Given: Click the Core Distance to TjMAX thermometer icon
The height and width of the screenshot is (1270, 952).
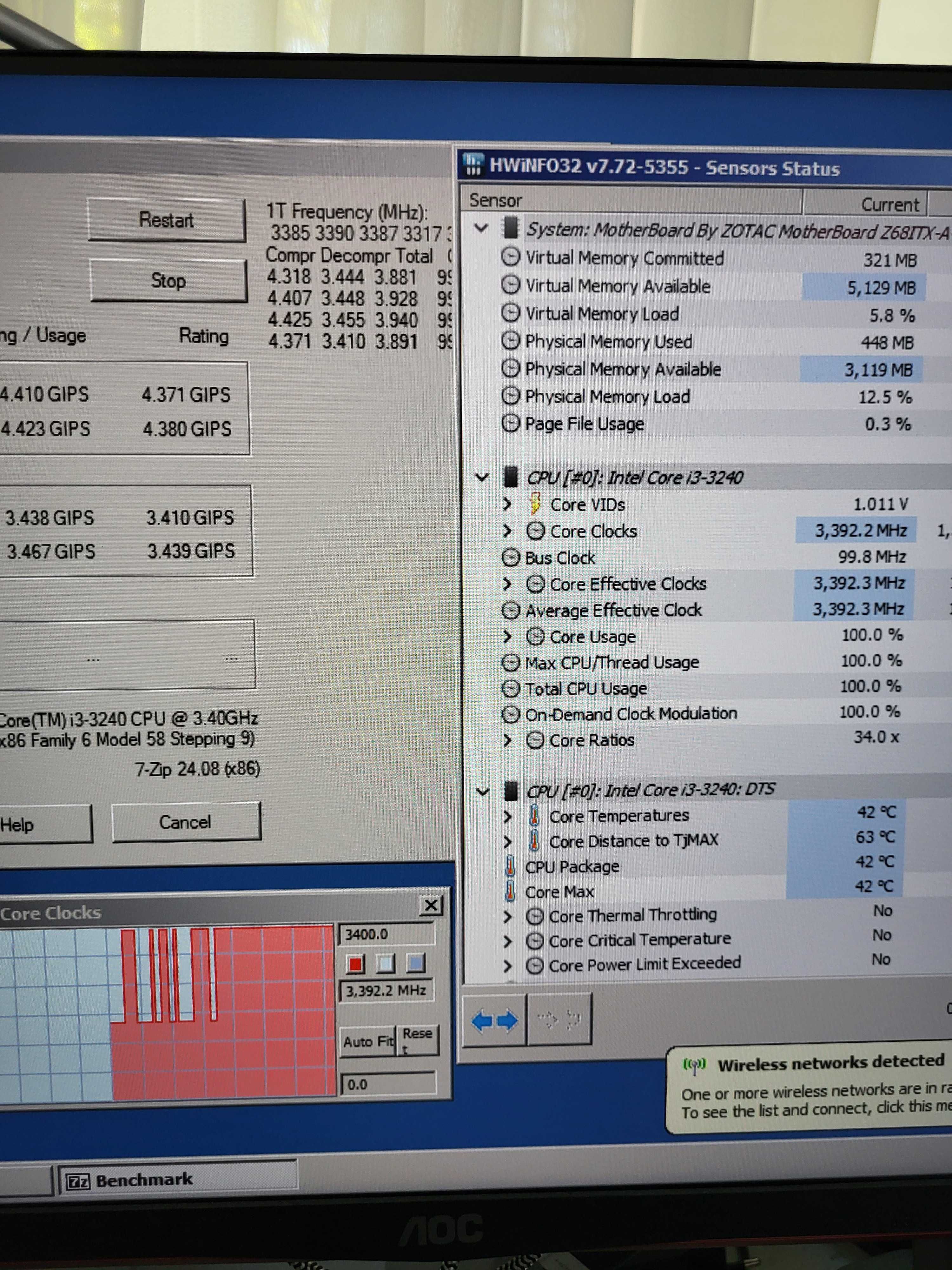Looking at the screenshot, I should [x=534, y=841].
